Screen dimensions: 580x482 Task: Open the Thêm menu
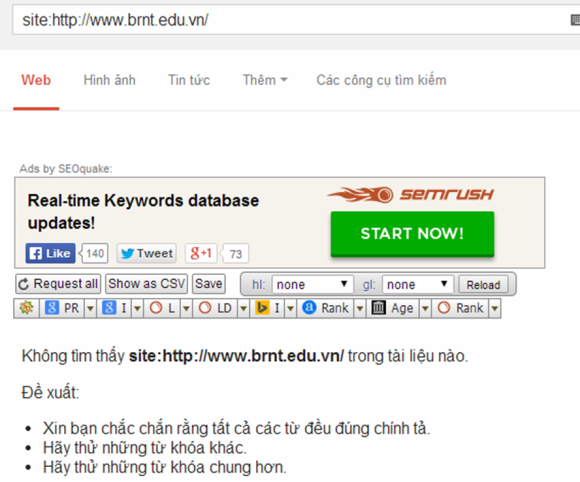click(x=265, y=80)
